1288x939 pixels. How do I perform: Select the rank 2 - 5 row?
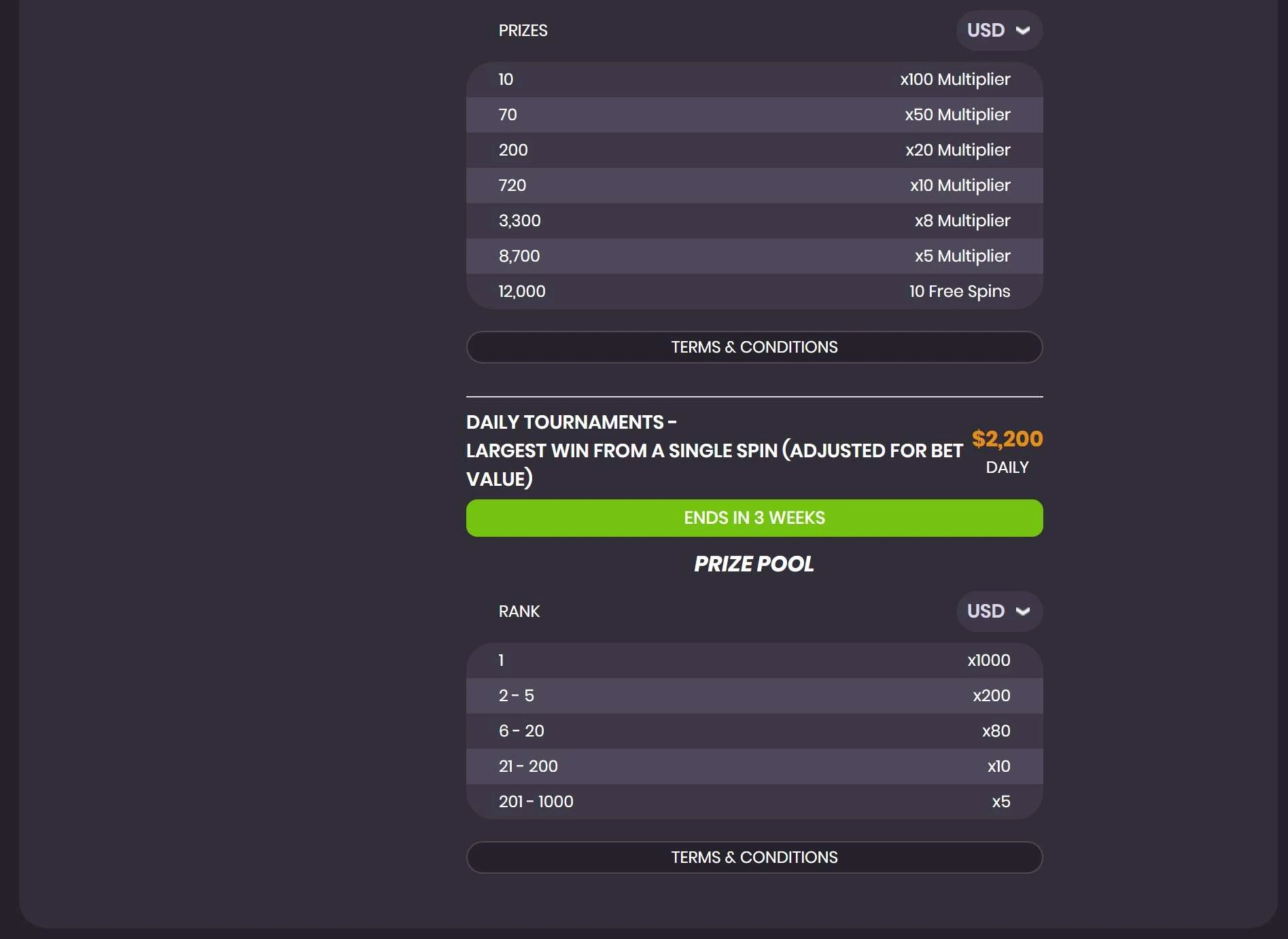(754, 696)
